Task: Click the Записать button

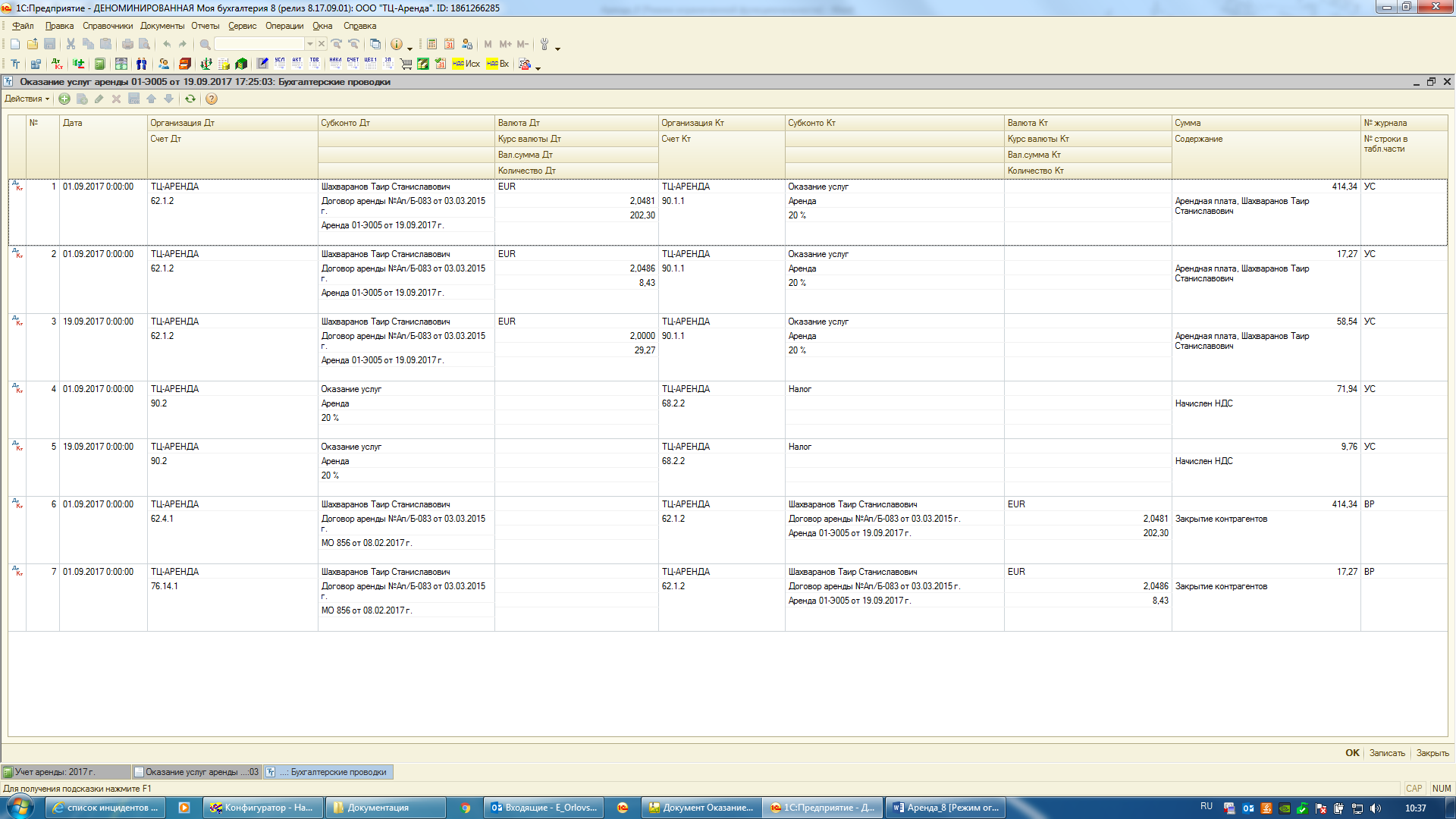Action: pos(1386,753)
